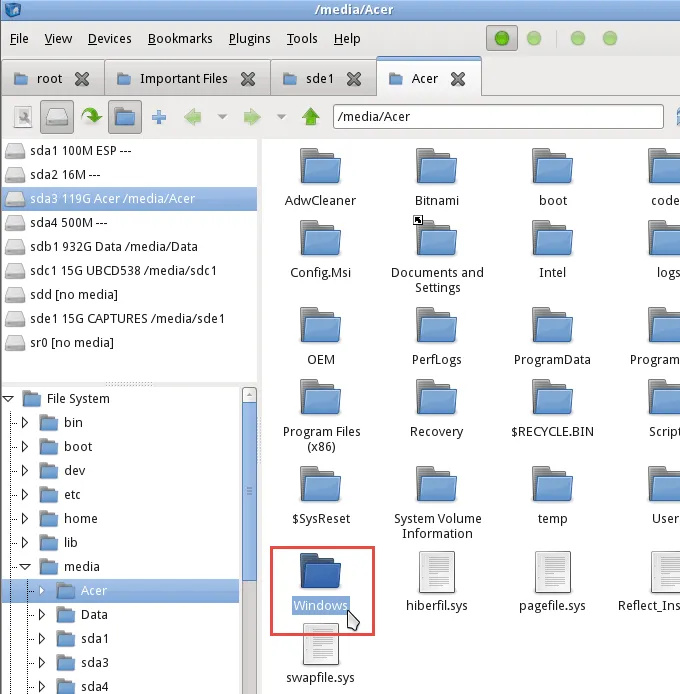Open a new tab with plus icon

coord(159,117)
